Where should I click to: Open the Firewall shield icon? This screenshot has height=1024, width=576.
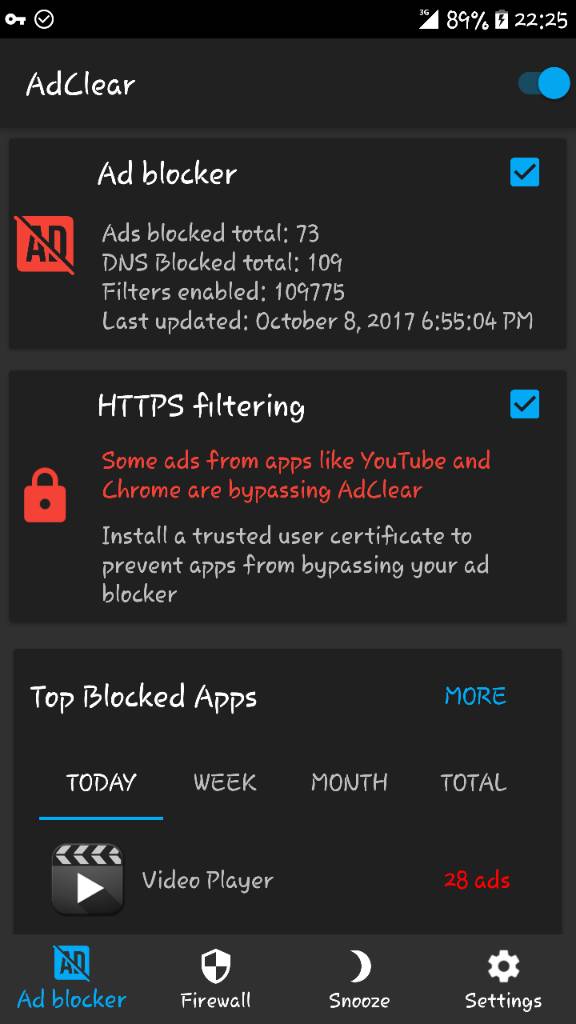coord(216,967)
